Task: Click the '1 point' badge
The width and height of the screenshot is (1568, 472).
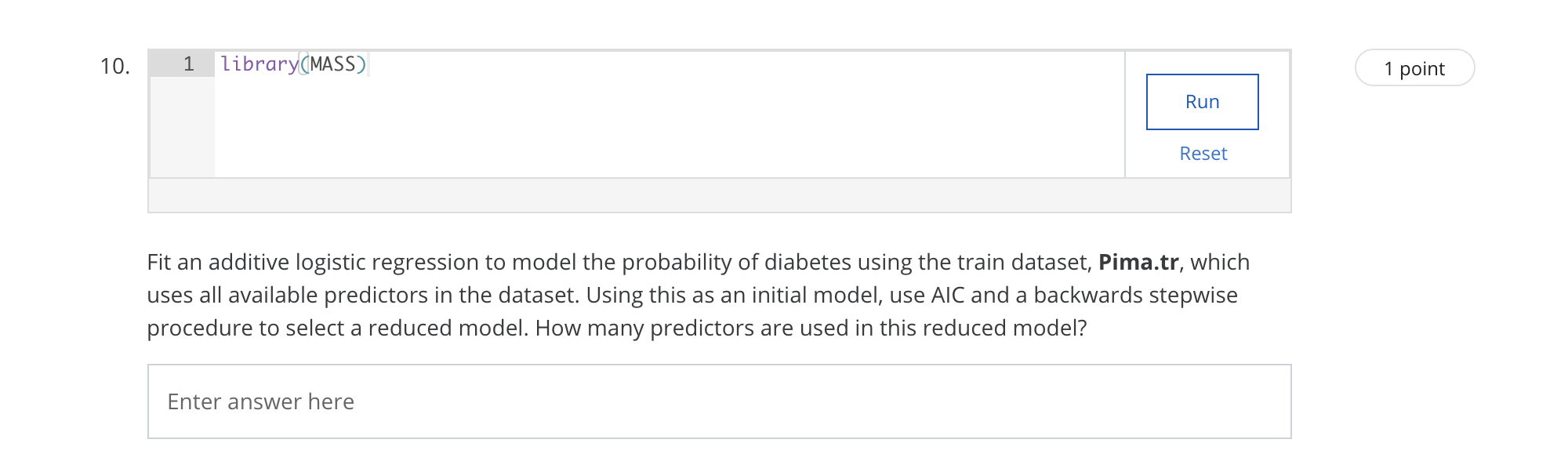Action: tap(1414, 68)
